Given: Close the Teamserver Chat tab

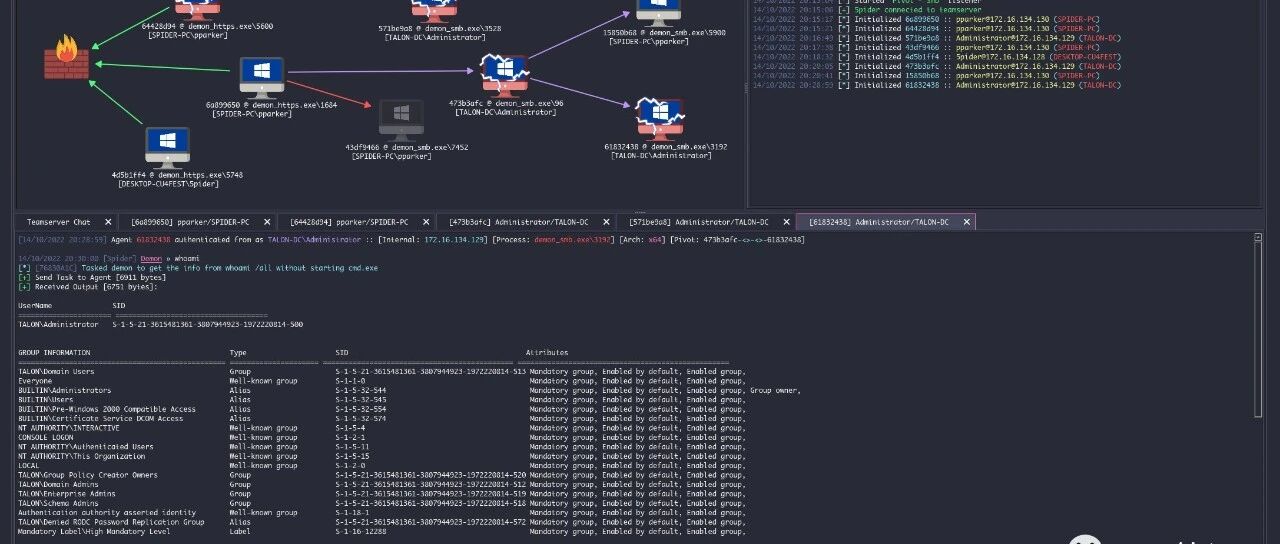Looking at the screenshot, I should 107,222.
